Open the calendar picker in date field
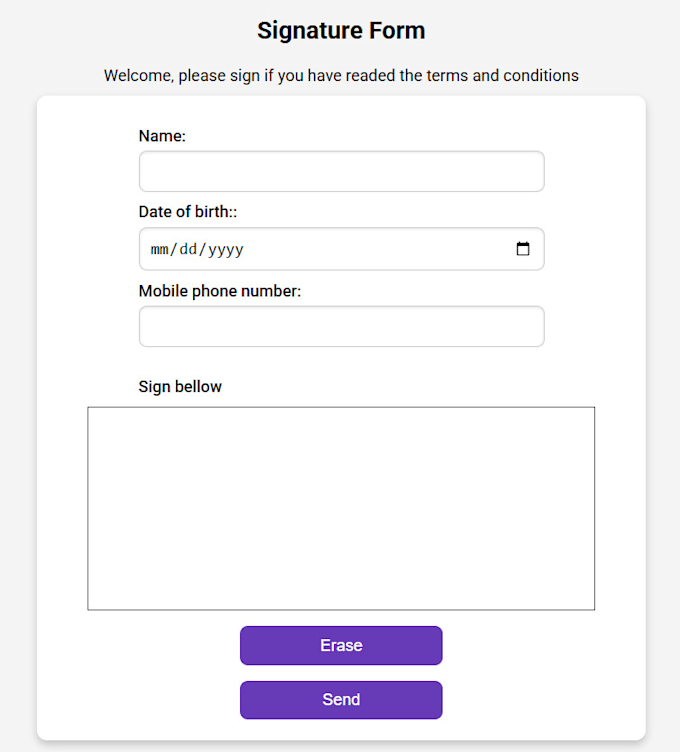680x752 pixels. click(x=523, y=249)
